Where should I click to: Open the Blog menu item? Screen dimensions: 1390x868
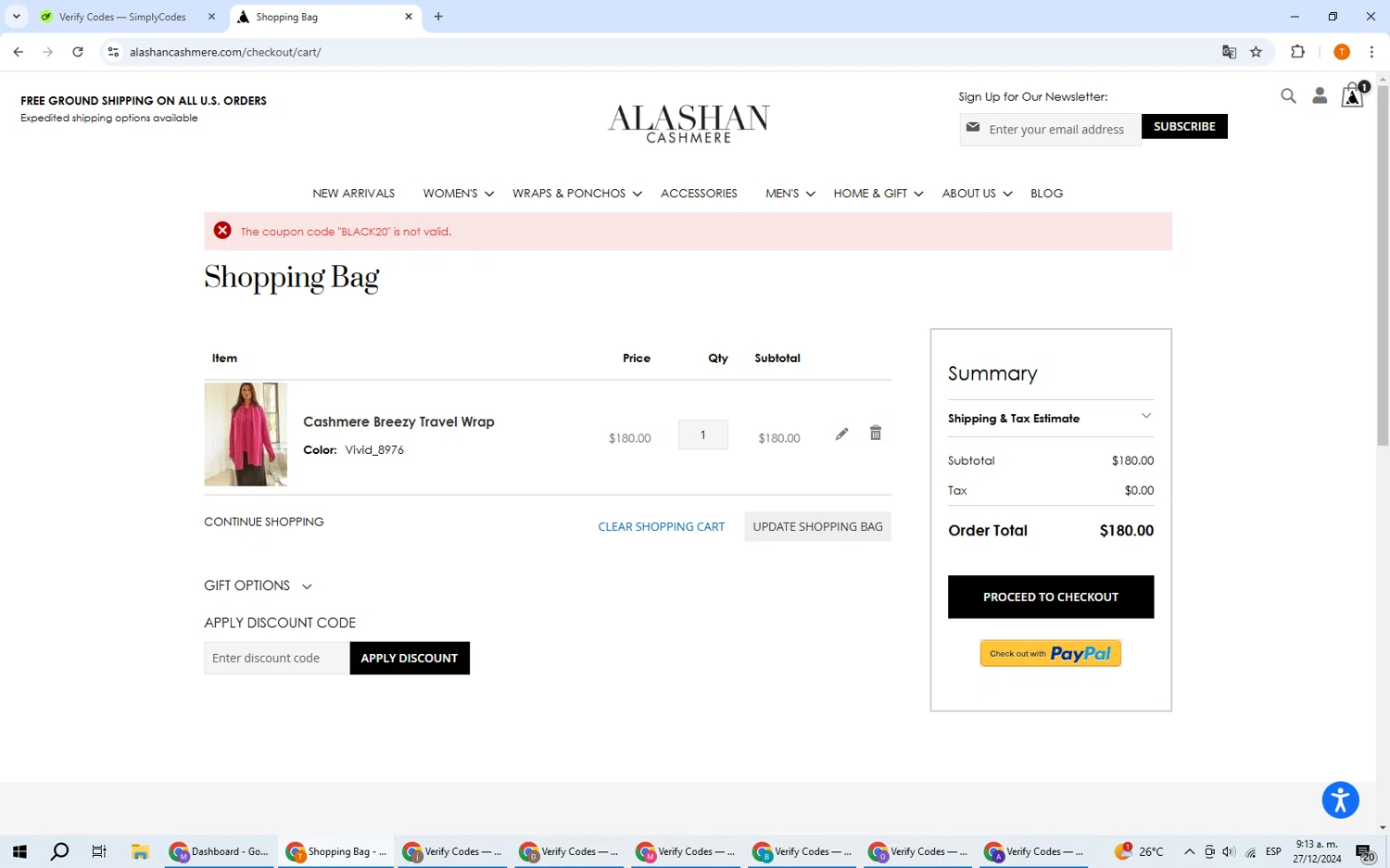coord(1046,194)
